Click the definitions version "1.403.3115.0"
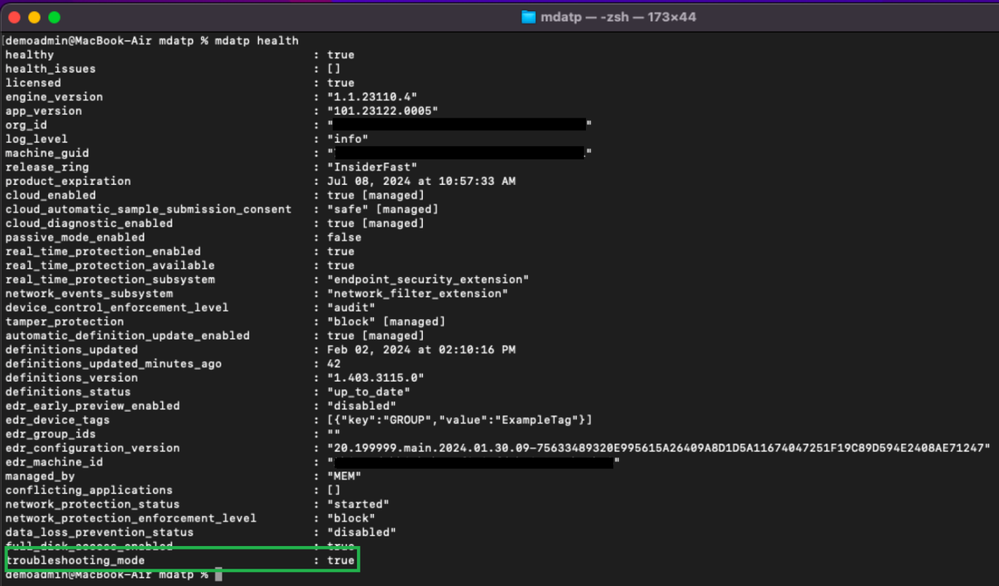 pos(375,378)
